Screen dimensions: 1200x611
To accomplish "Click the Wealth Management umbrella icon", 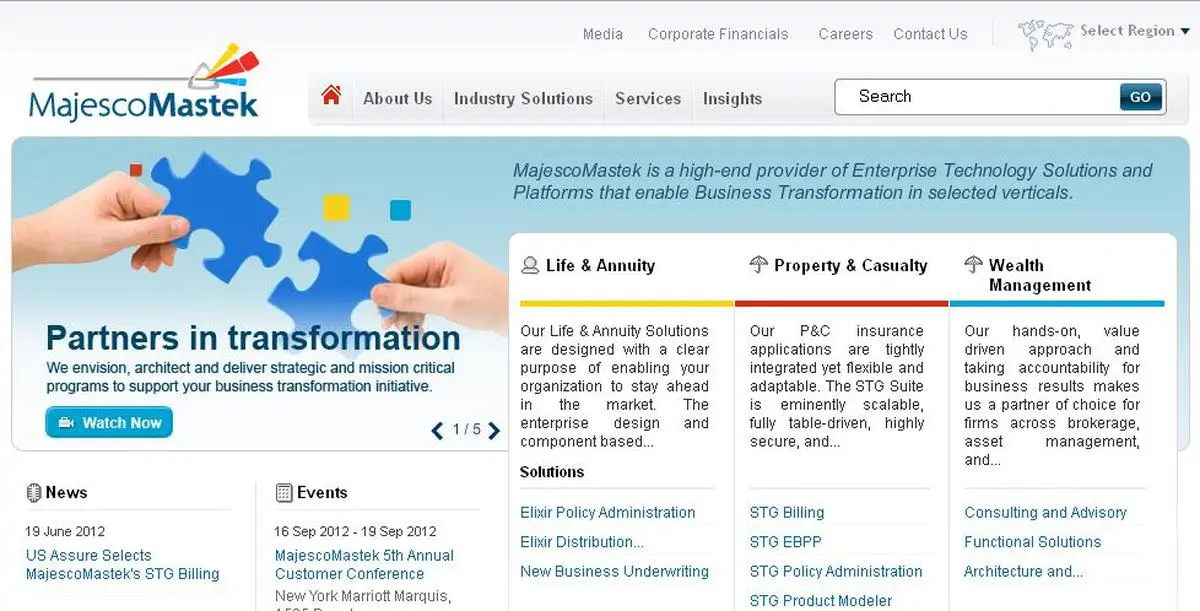I will (x=974, y=265).
